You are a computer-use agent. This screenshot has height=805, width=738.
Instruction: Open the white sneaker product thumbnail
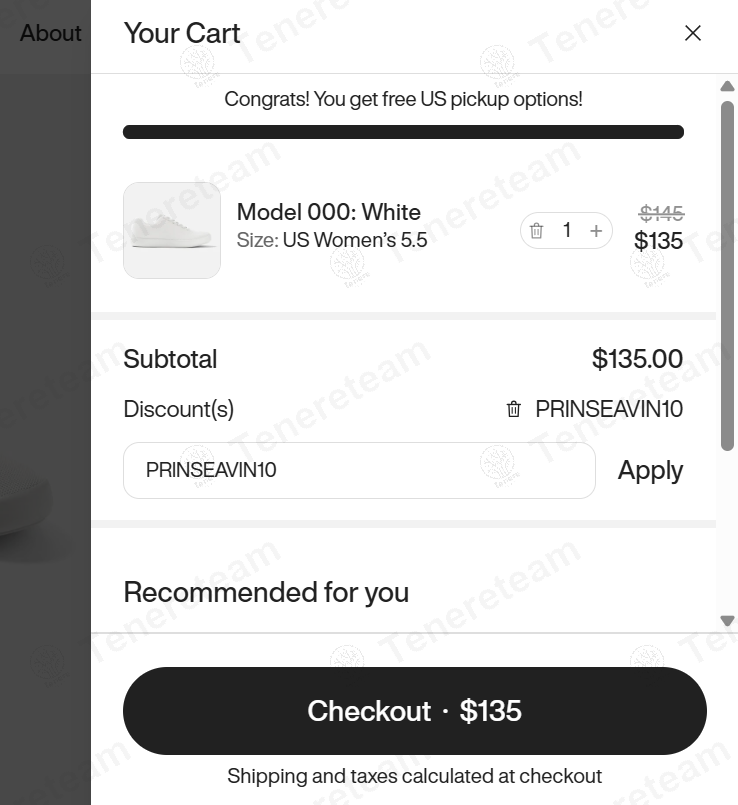[172, 230]
